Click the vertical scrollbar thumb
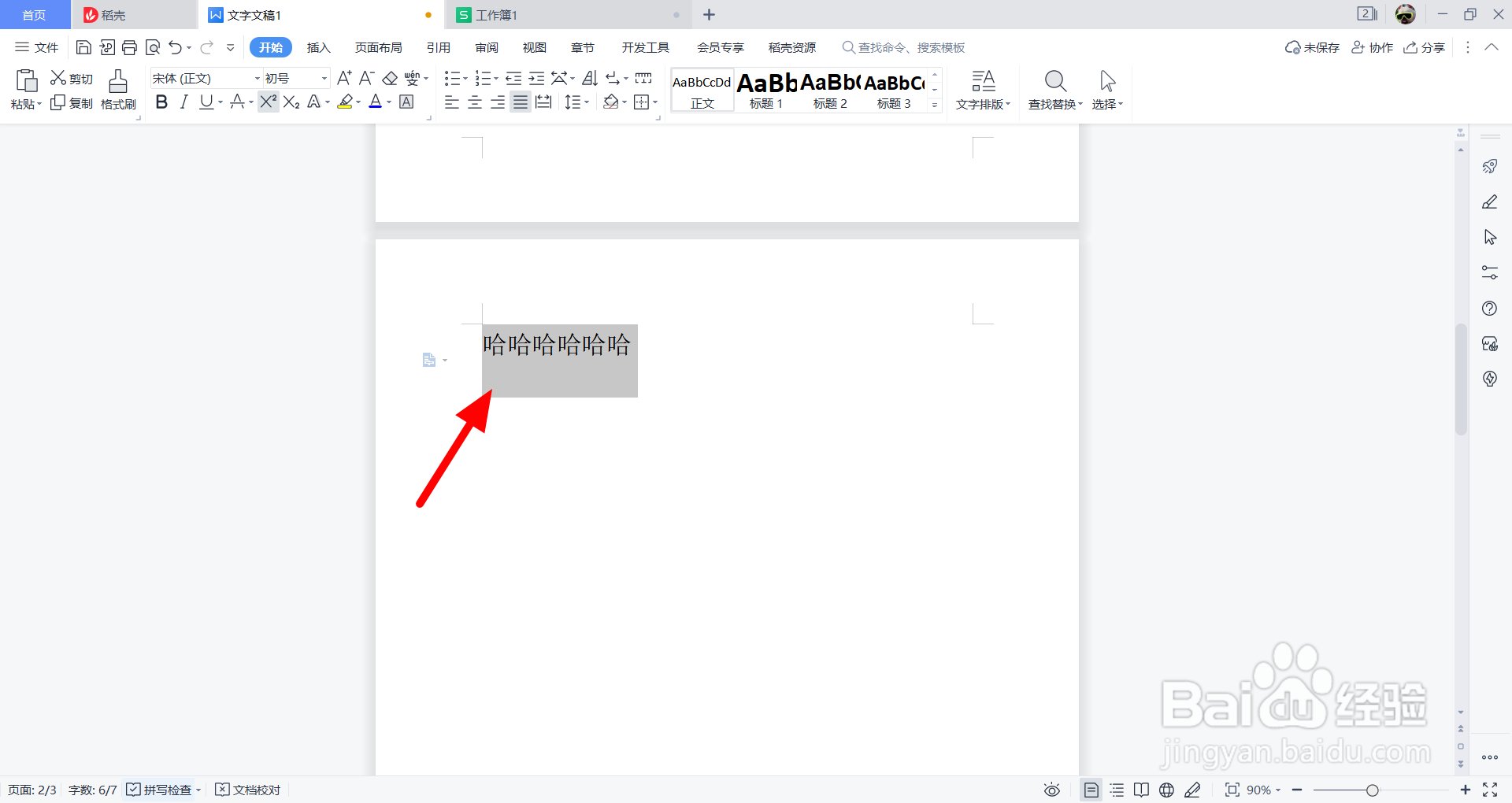1512x803 pixels. point(1461,379)
